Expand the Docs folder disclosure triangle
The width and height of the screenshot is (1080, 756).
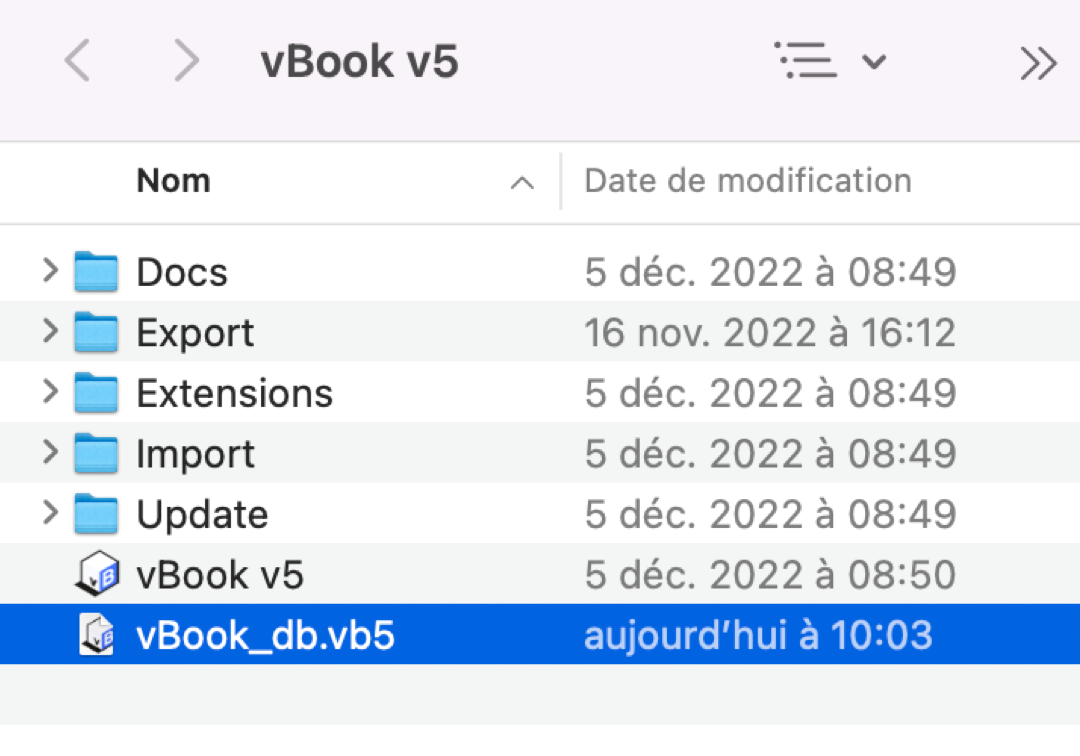point(49,271)
